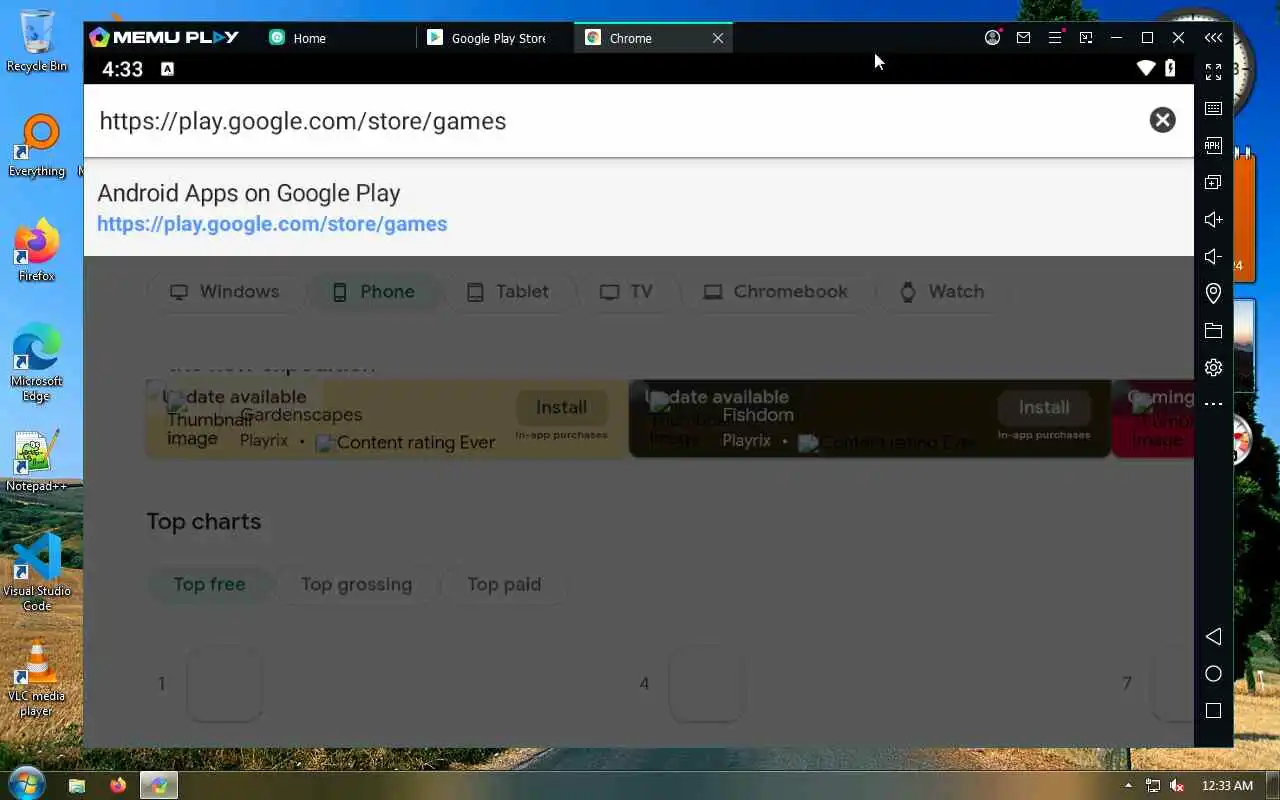Select the TV device filter chip
The height and width of the screenshot is (800, 1280).
pos(626,291)
